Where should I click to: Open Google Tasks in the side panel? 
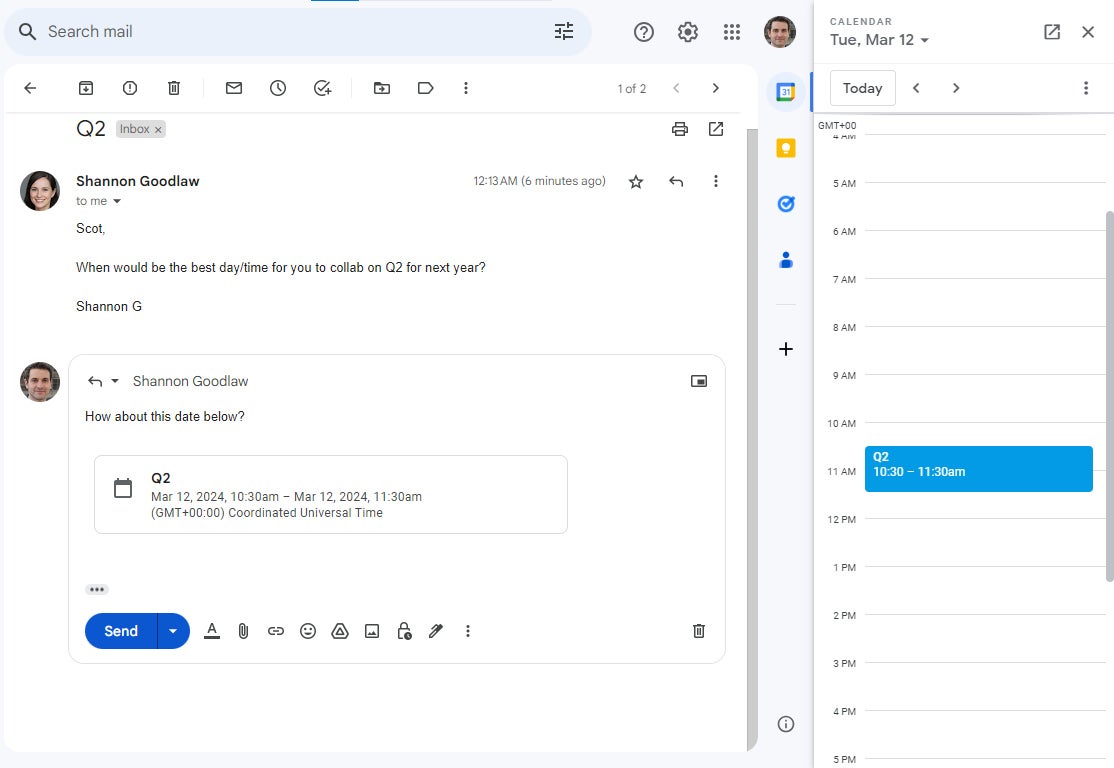[x=786, y=204]
